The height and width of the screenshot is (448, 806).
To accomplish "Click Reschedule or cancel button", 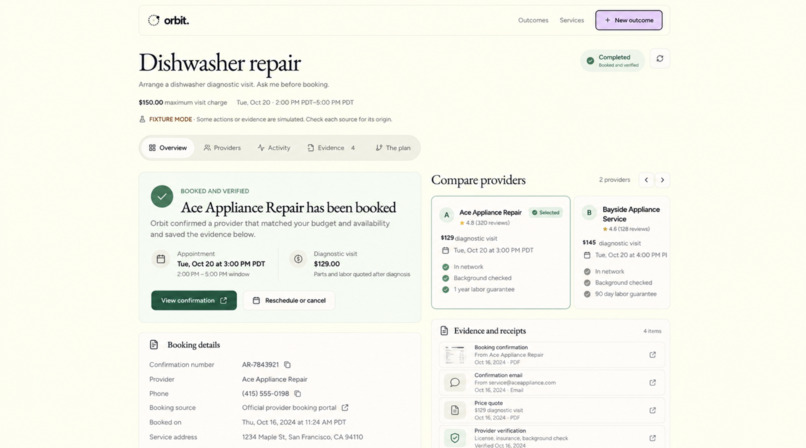I will (x=289, y=301).
